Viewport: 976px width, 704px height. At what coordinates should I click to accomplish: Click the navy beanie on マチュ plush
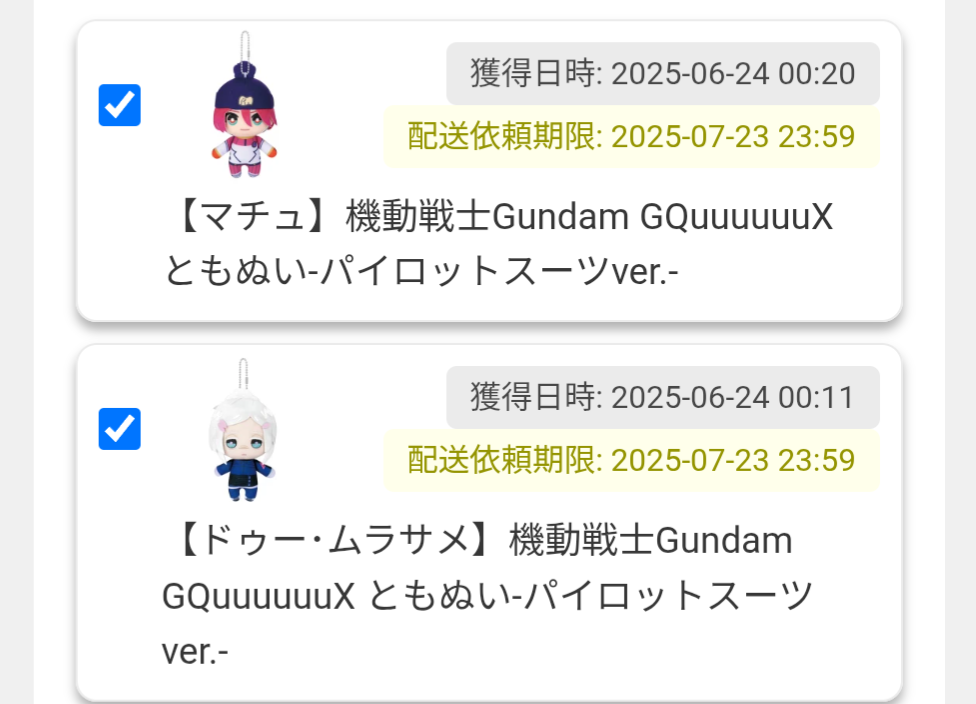pos(245,88)
